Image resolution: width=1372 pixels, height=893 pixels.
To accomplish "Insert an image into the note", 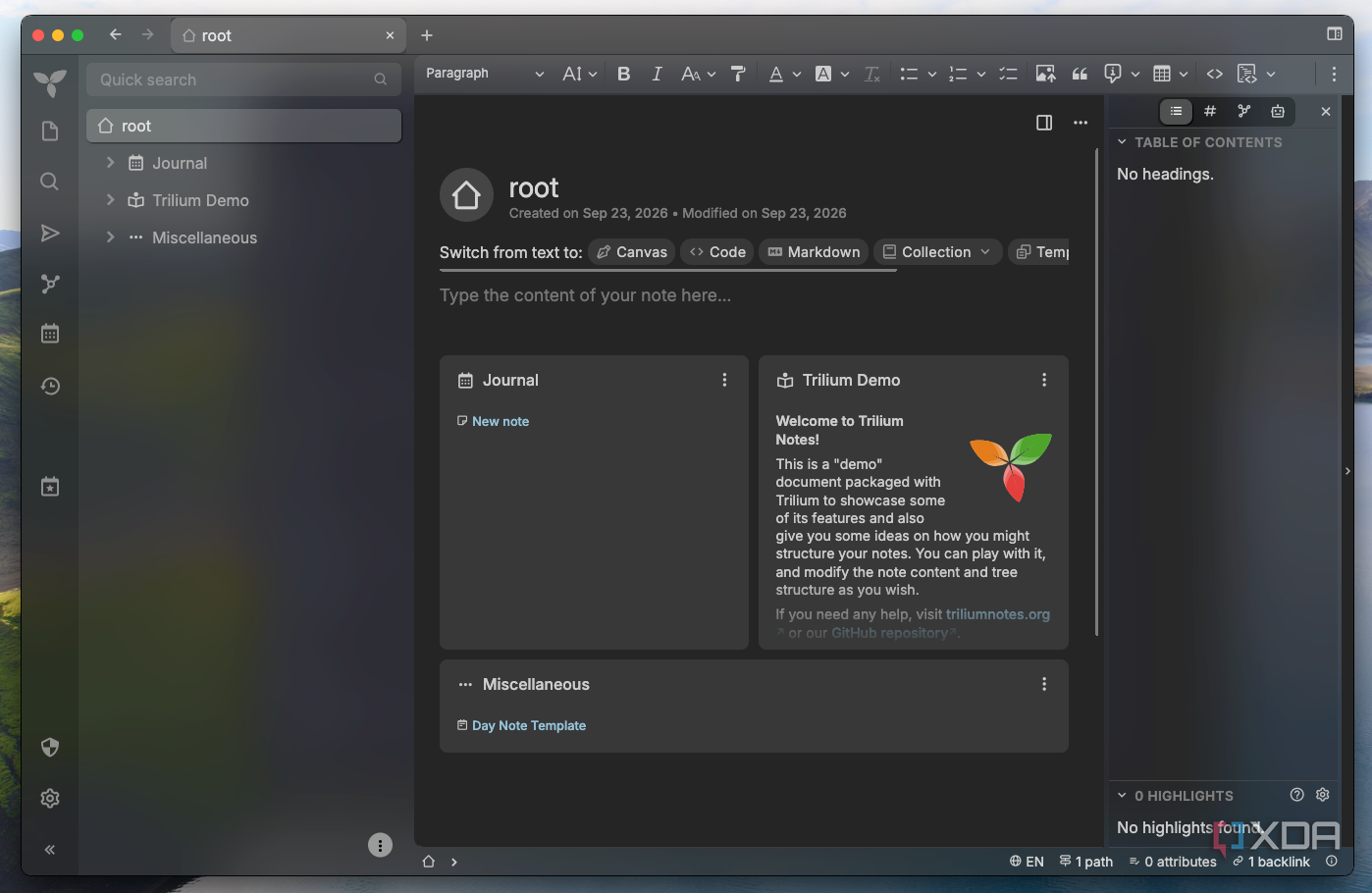I will coord(1045,74).
